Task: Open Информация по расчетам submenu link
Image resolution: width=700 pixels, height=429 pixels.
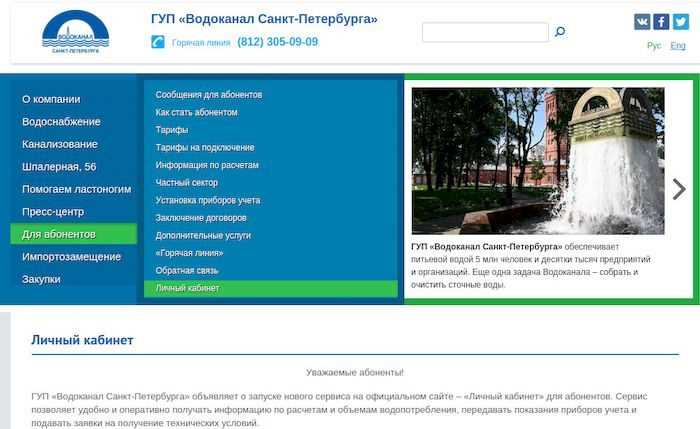Action: pyautogui.click(x=207, y=165)
